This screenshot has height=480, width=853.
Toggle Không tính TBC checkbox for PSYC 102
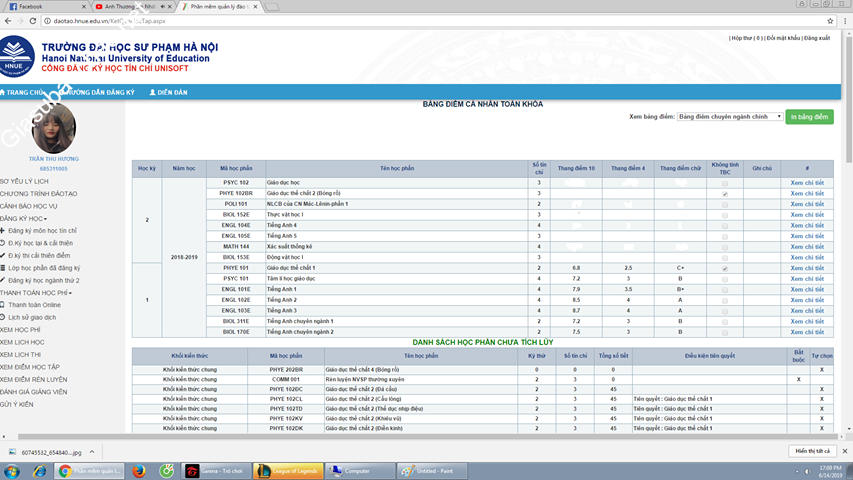725,183
